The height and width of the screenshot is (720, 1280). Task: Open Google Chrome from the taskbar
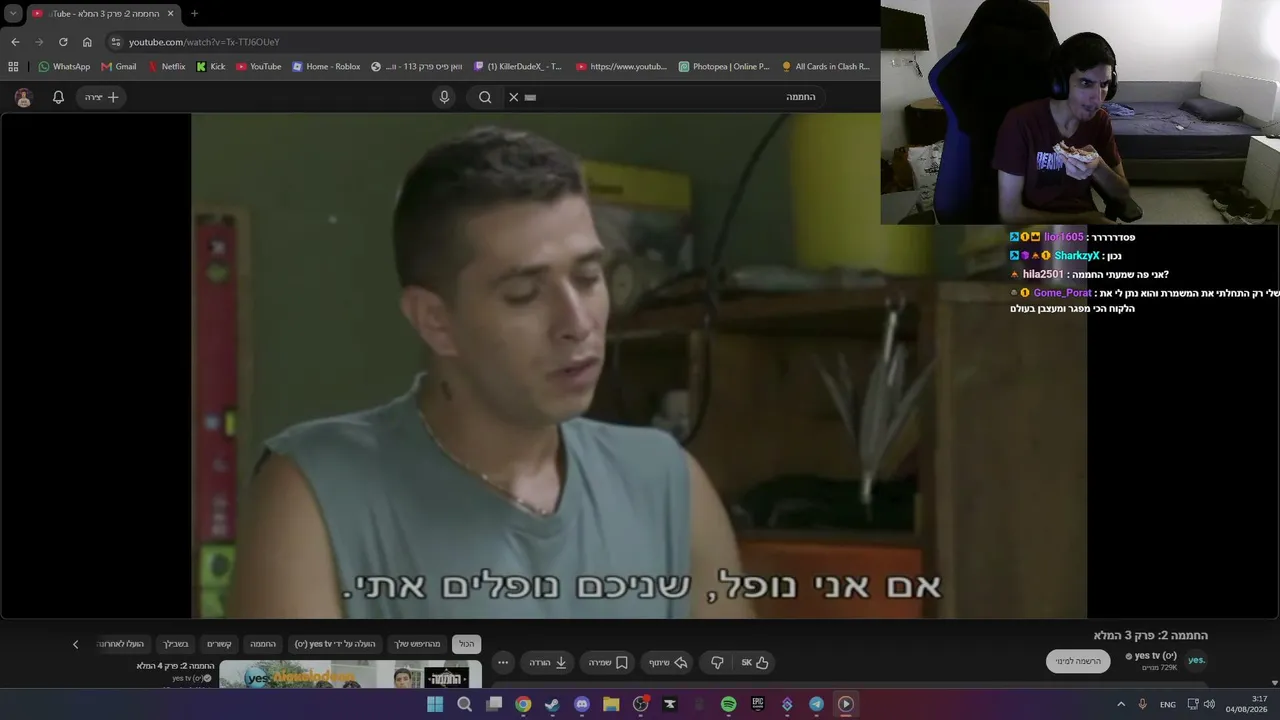click(523, 704)
